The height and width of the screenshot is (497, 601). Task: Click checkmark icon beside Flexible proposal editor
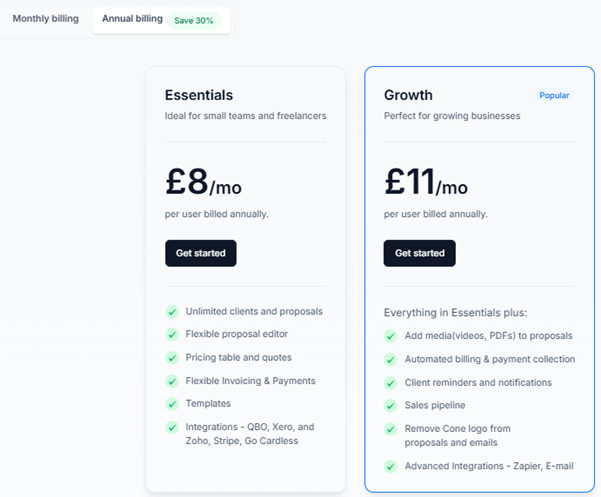coord(172,335)
